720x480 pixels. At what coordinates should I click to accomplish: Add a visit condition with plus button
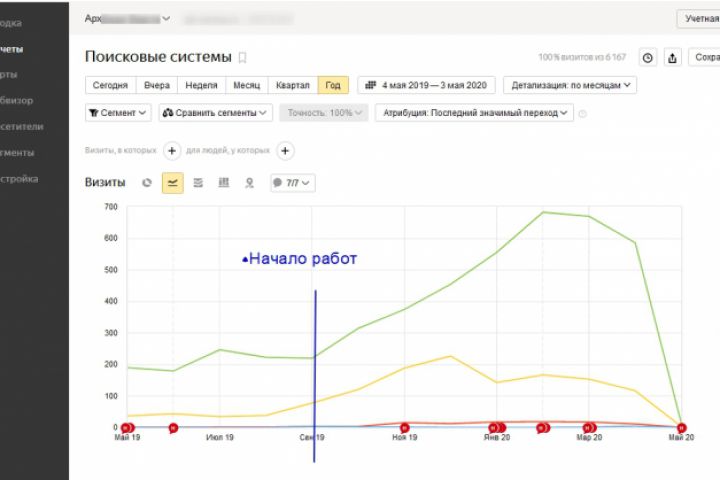click(172, 151)
